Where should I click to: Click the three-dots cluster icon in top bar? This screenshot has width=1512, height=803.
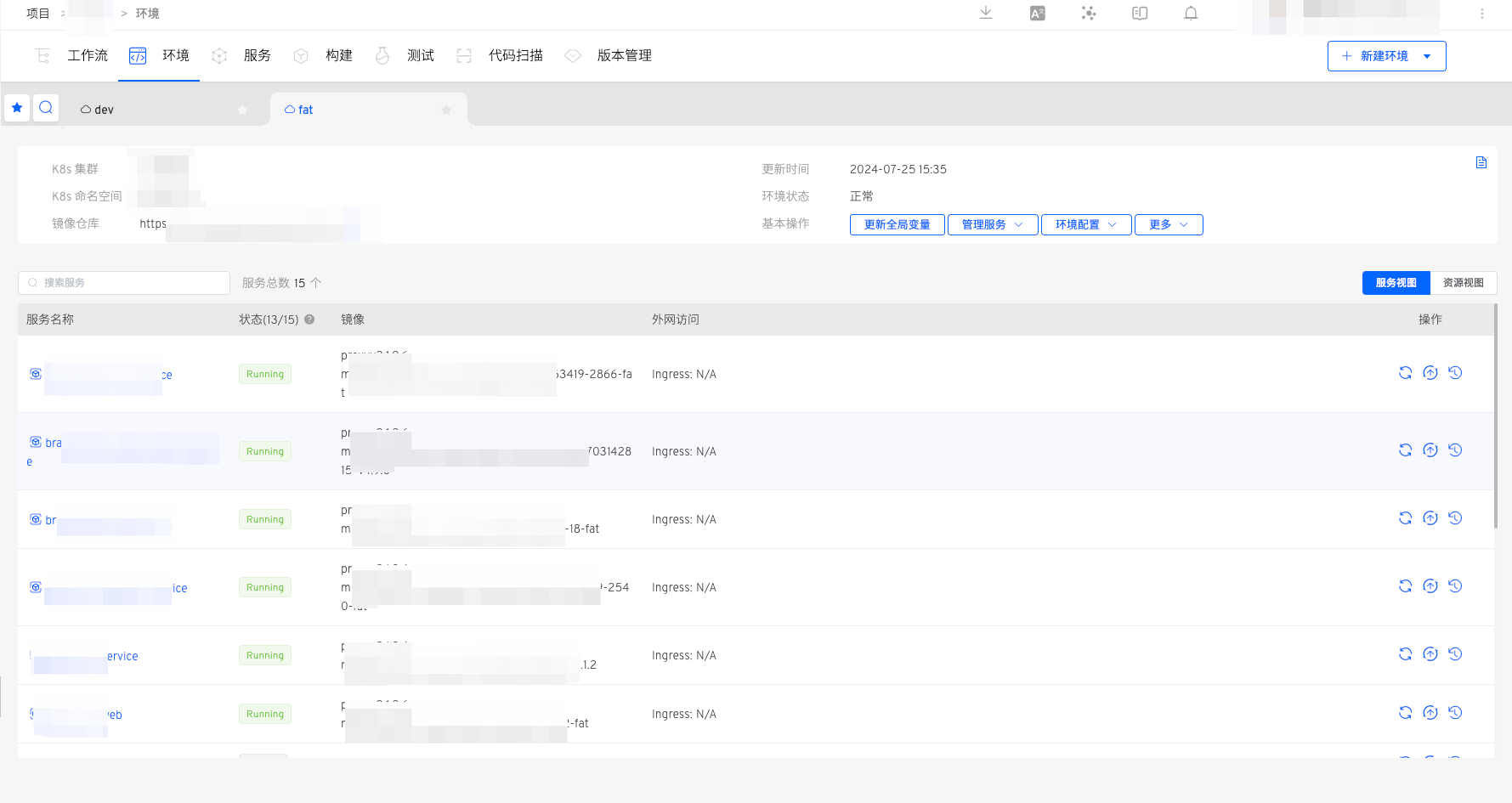[x=1089, y=13]
